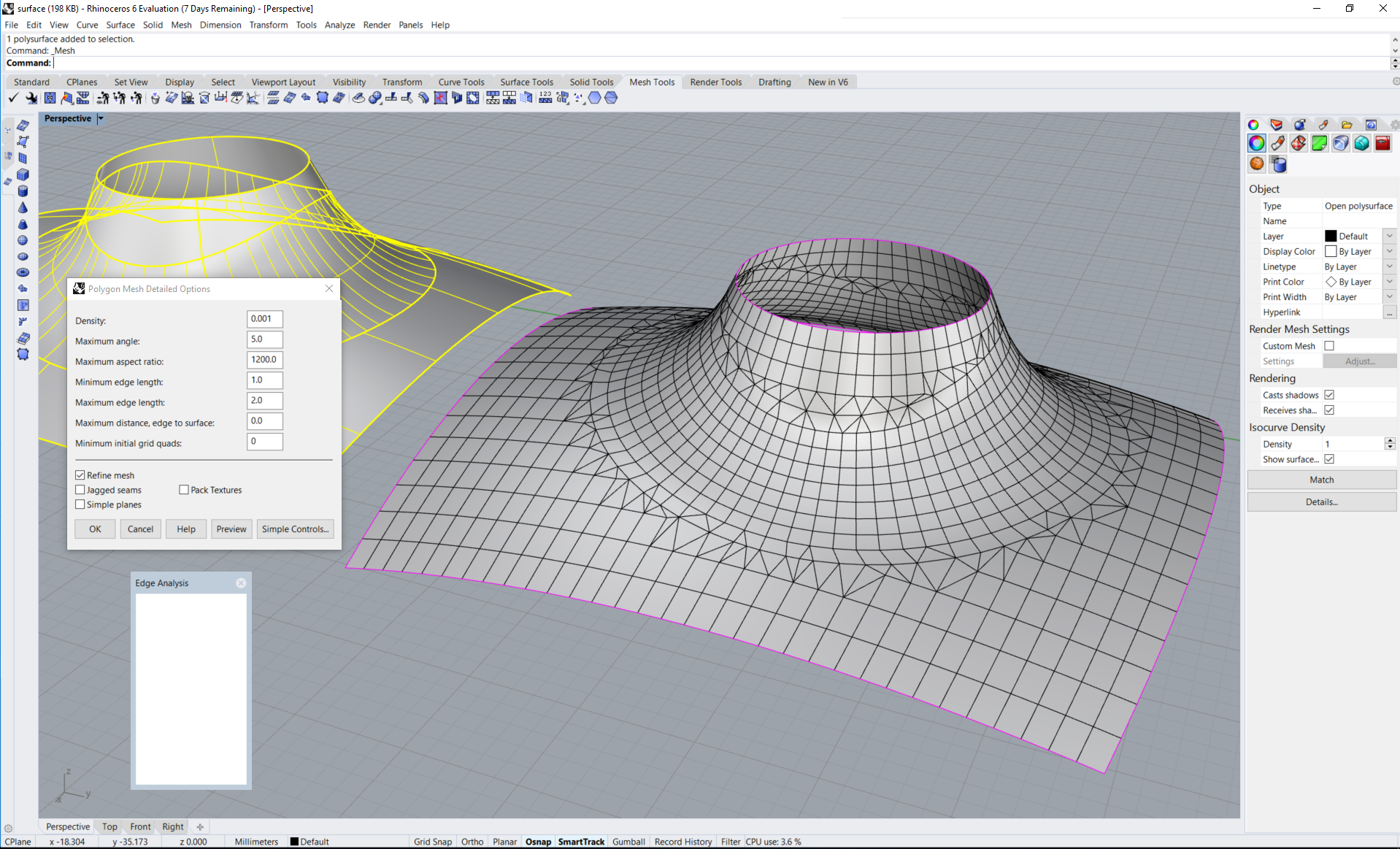Click the polygon mesh hexagon toolbar icon
Image resolution: width=1400 pixels, height=849 pixels.
pos(595,98)
